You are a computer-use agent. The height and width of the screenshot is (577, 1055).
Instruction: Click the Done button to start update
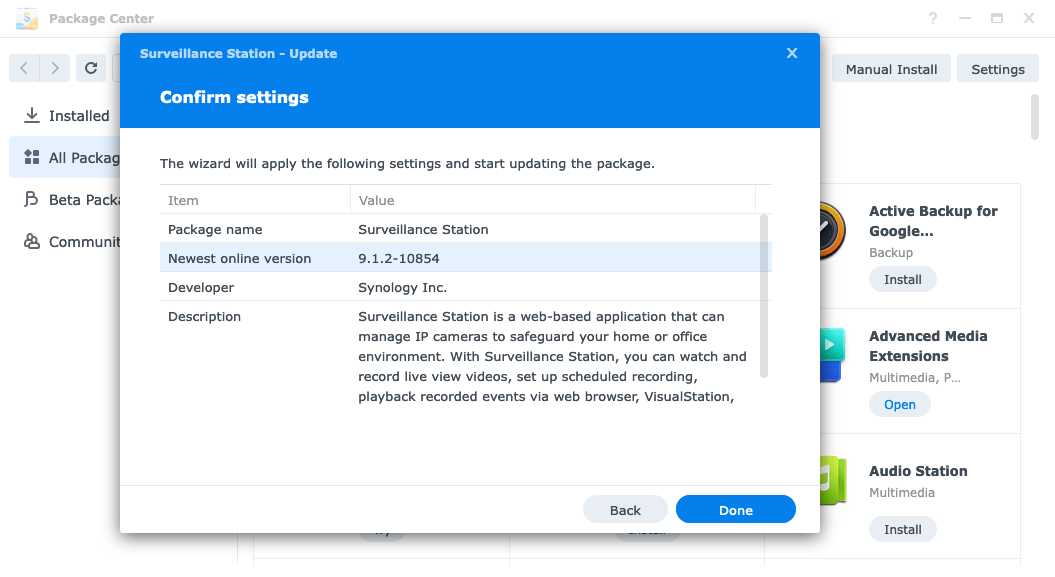pyautogui.click(x=735, y=510)
